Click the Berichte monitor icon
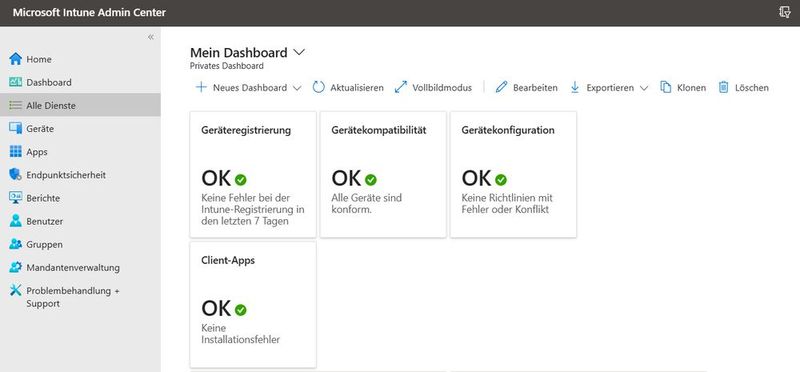800x372 pixels. pyautogui.click(x=16, y=198)
